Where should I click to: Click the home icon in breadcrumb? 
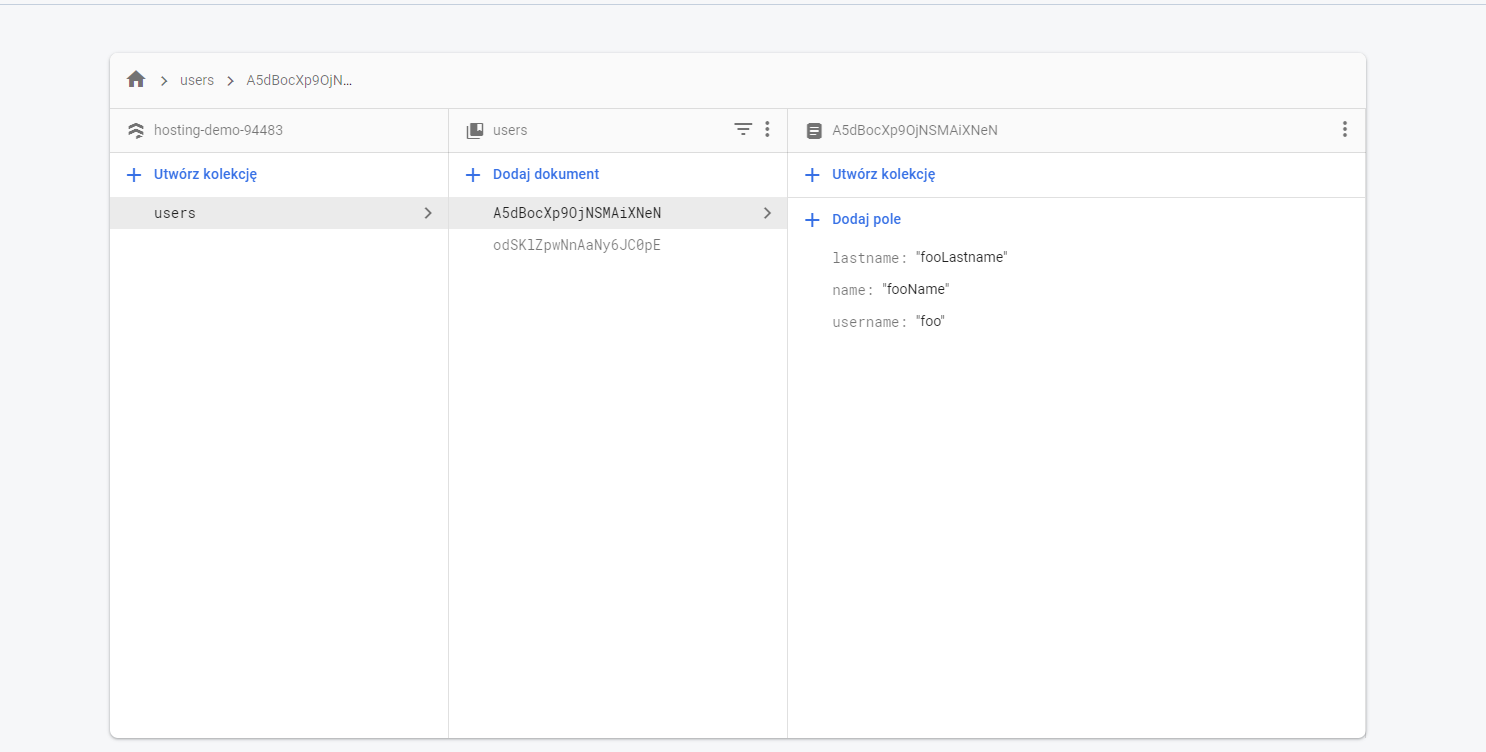pos(136,80)
